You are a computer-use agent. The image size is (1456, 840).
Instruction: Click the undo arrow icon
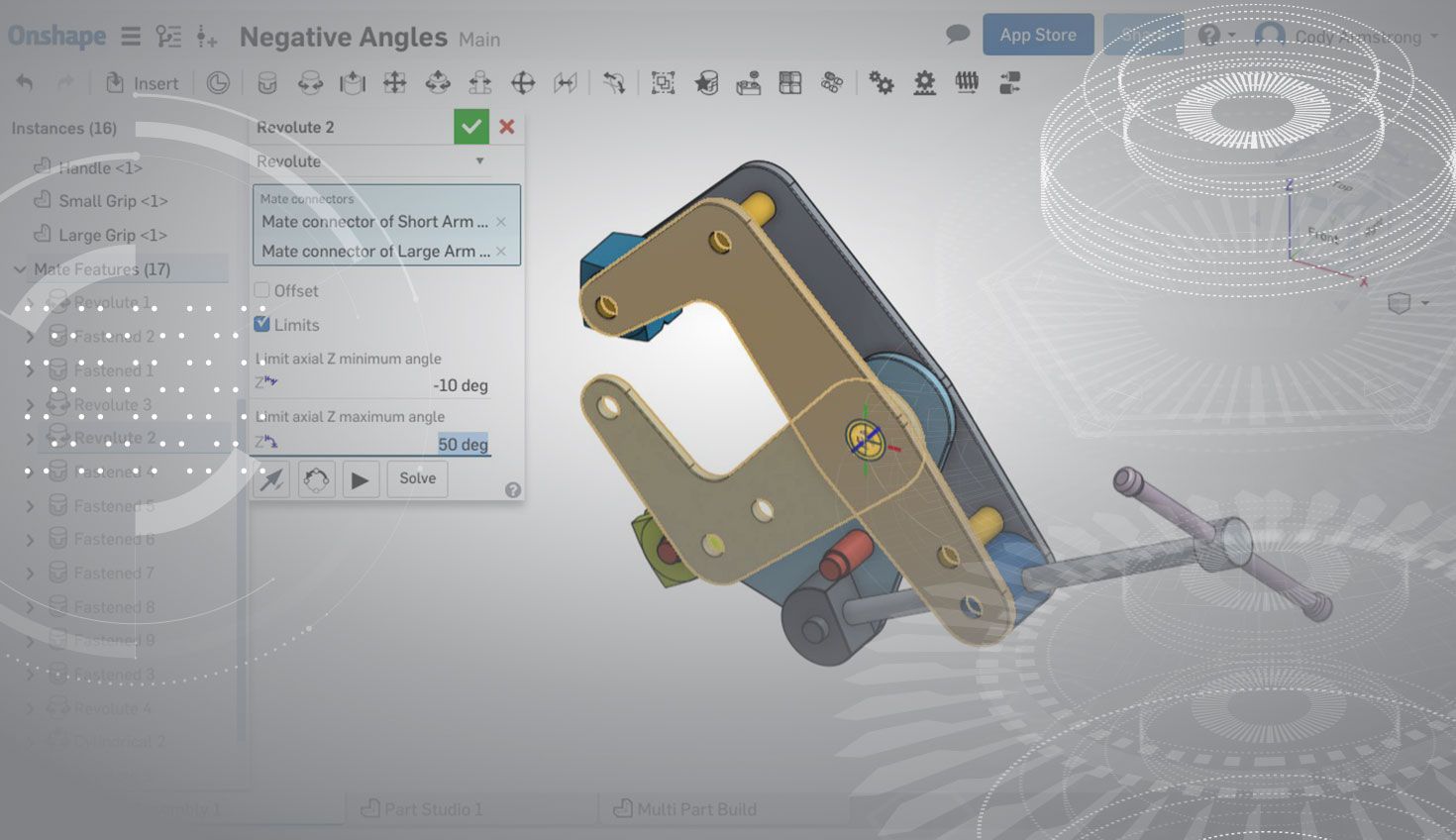tap(25, 83)
